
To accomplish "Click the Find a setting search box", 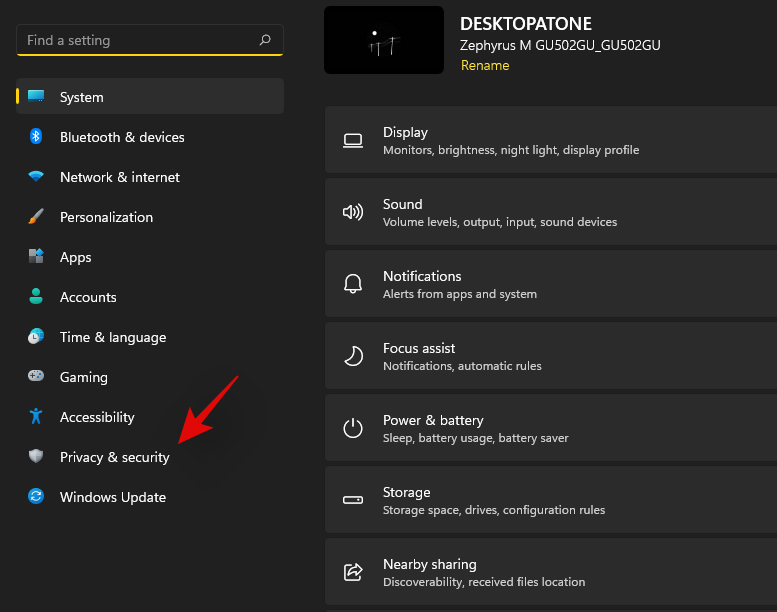I will 140,40.
